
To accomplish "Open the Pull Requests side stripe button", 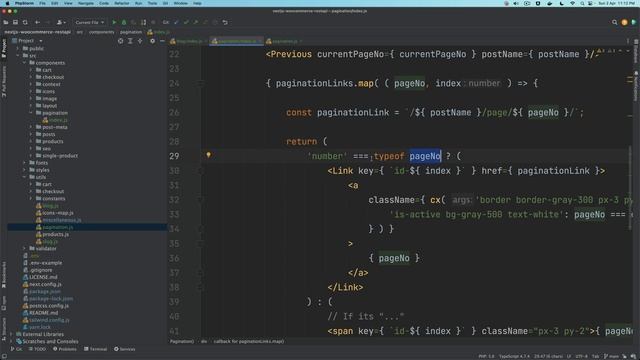I will pos(4,82).
